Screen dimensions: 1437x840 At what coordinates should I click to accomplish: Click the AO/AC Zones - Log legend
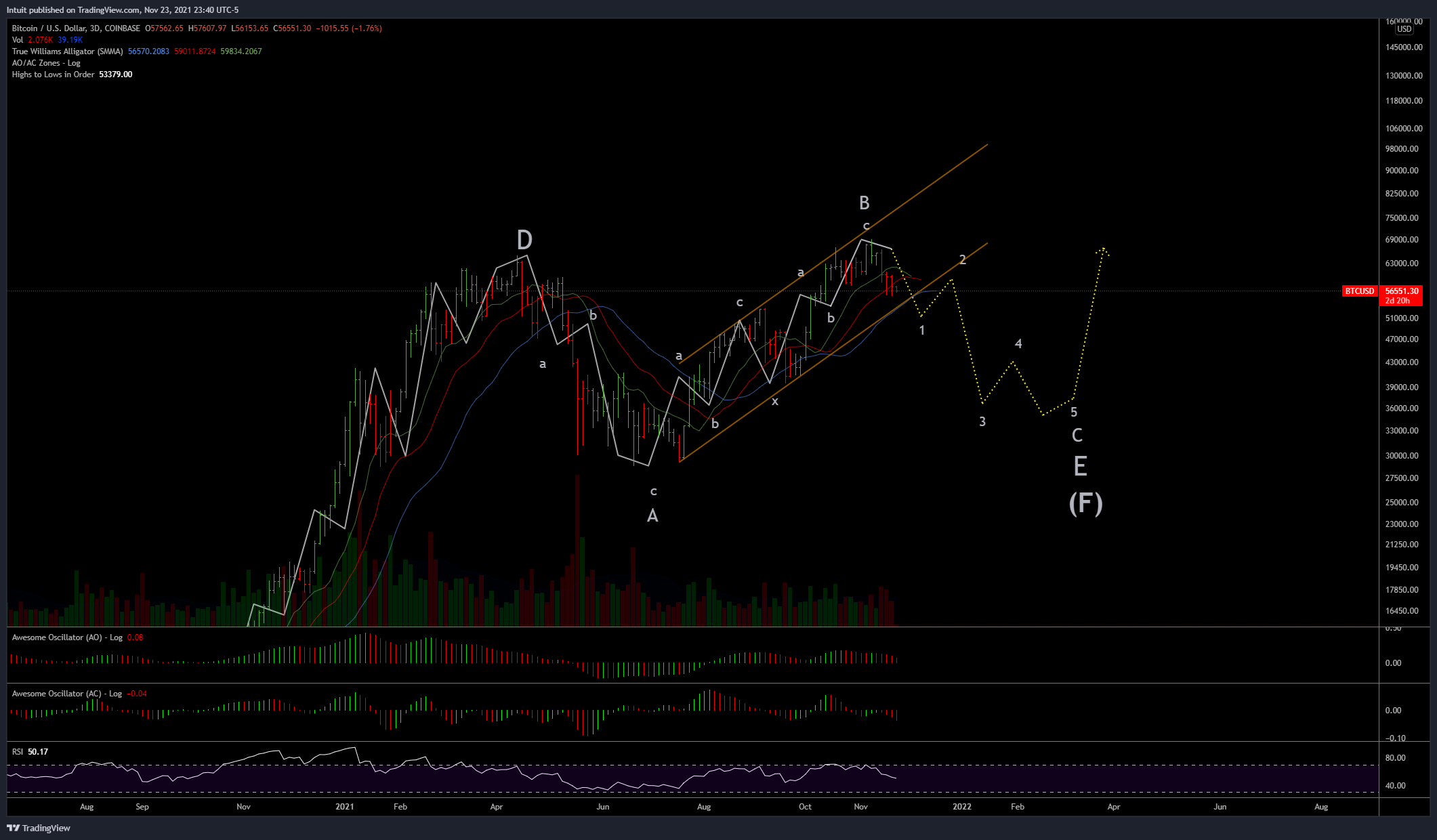(46, 63)
